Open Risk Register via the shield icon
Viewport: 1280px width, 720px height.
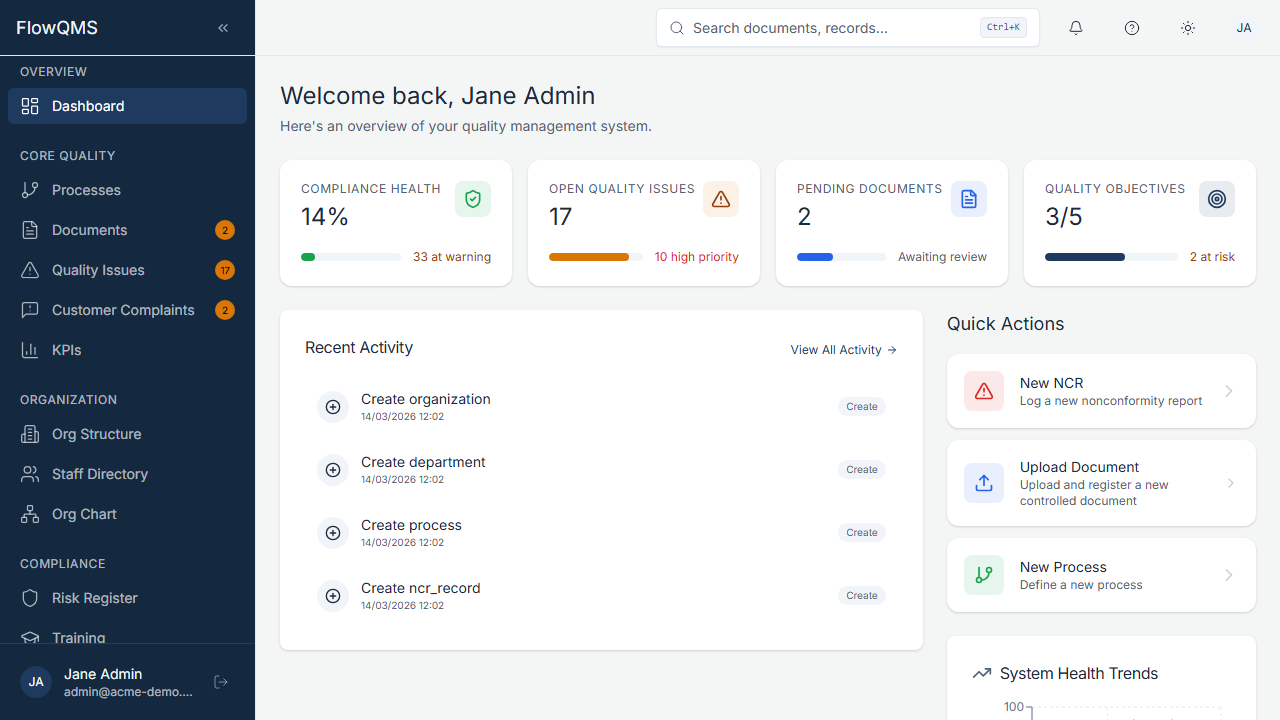point(31,598)
